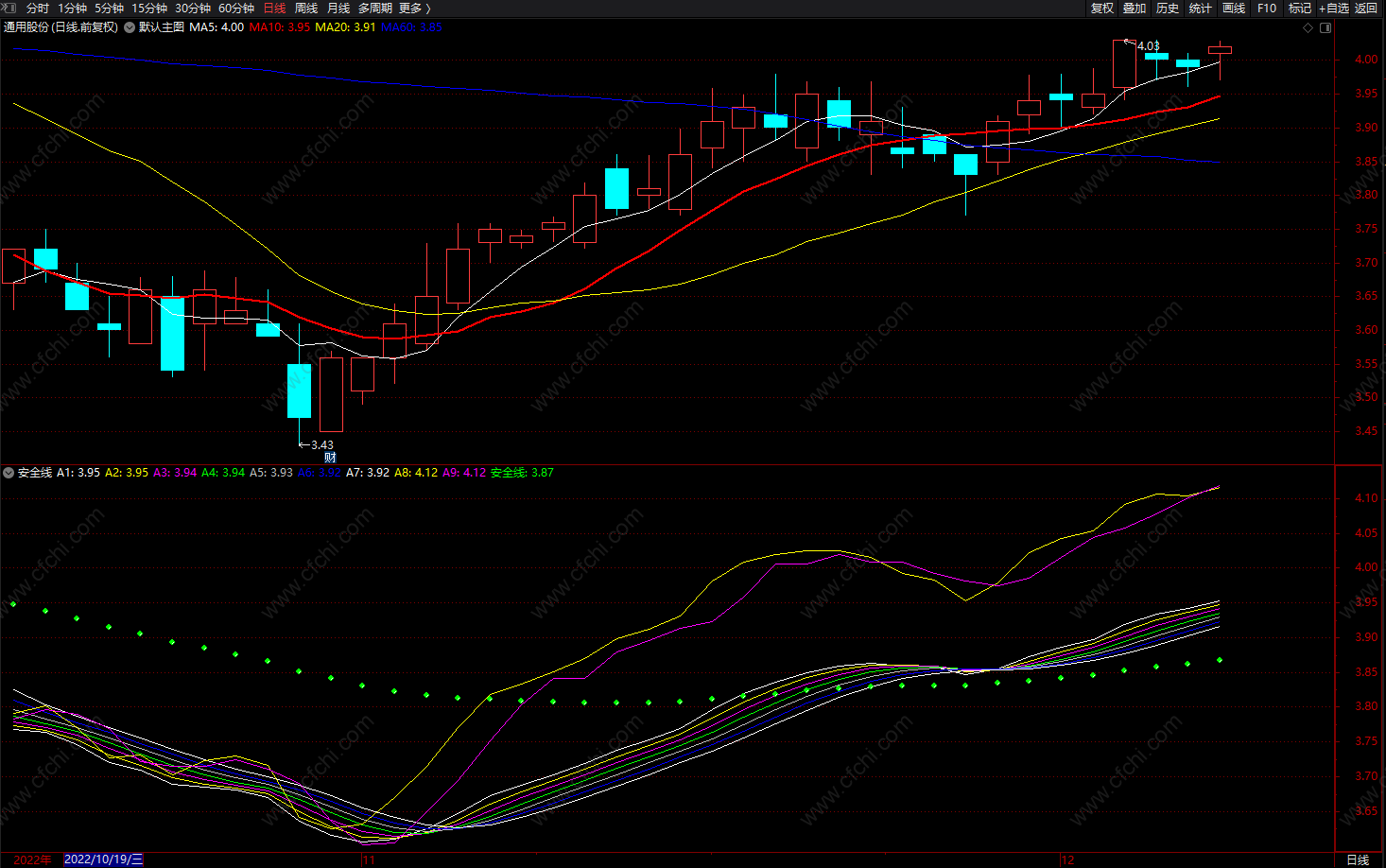Click the 返回 back button
The height and width of the screenshot is (868, 1386).
1366,9
